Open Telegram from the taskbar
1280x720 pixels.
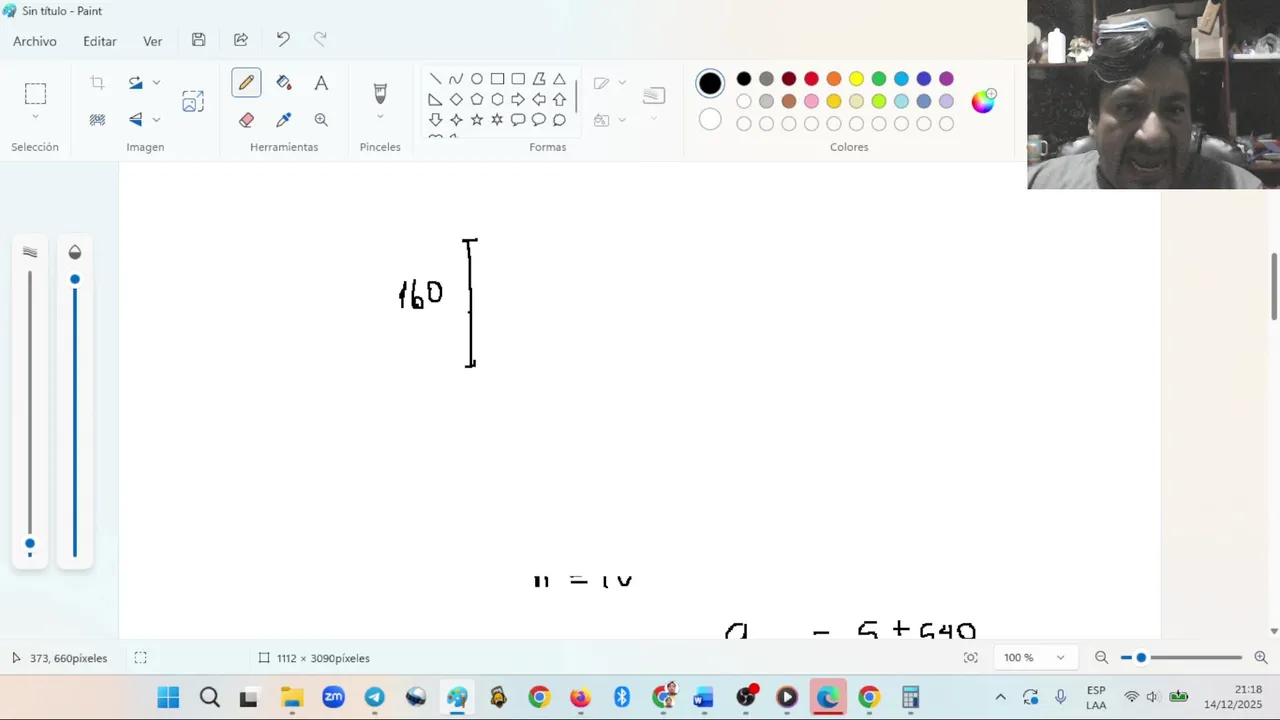pyautogui.click(x=374, y=697)
